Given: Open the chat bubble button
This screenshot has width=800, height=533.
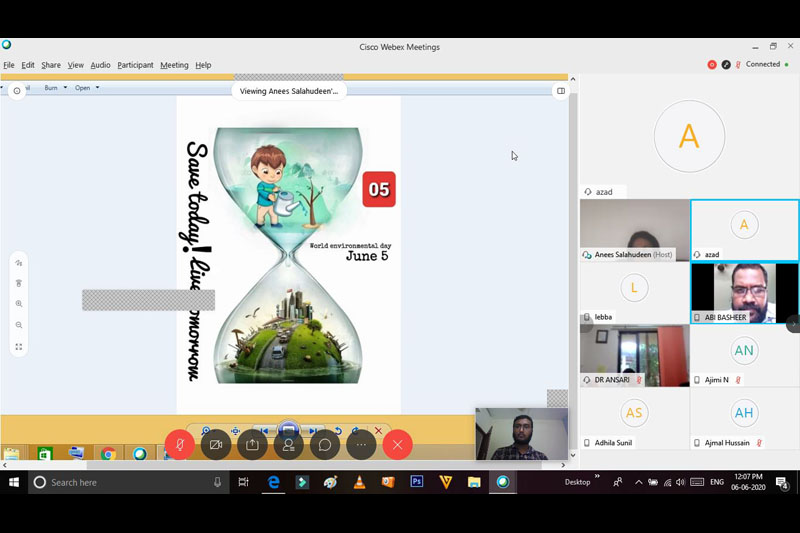Looking at the screenshot, I should tap(325, 445).
